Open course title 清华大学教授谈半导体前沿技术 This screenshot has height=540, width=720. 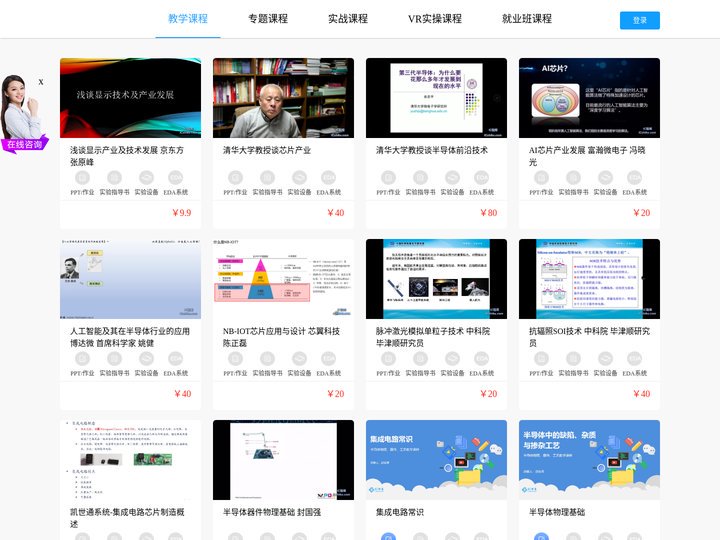[432, 150]
